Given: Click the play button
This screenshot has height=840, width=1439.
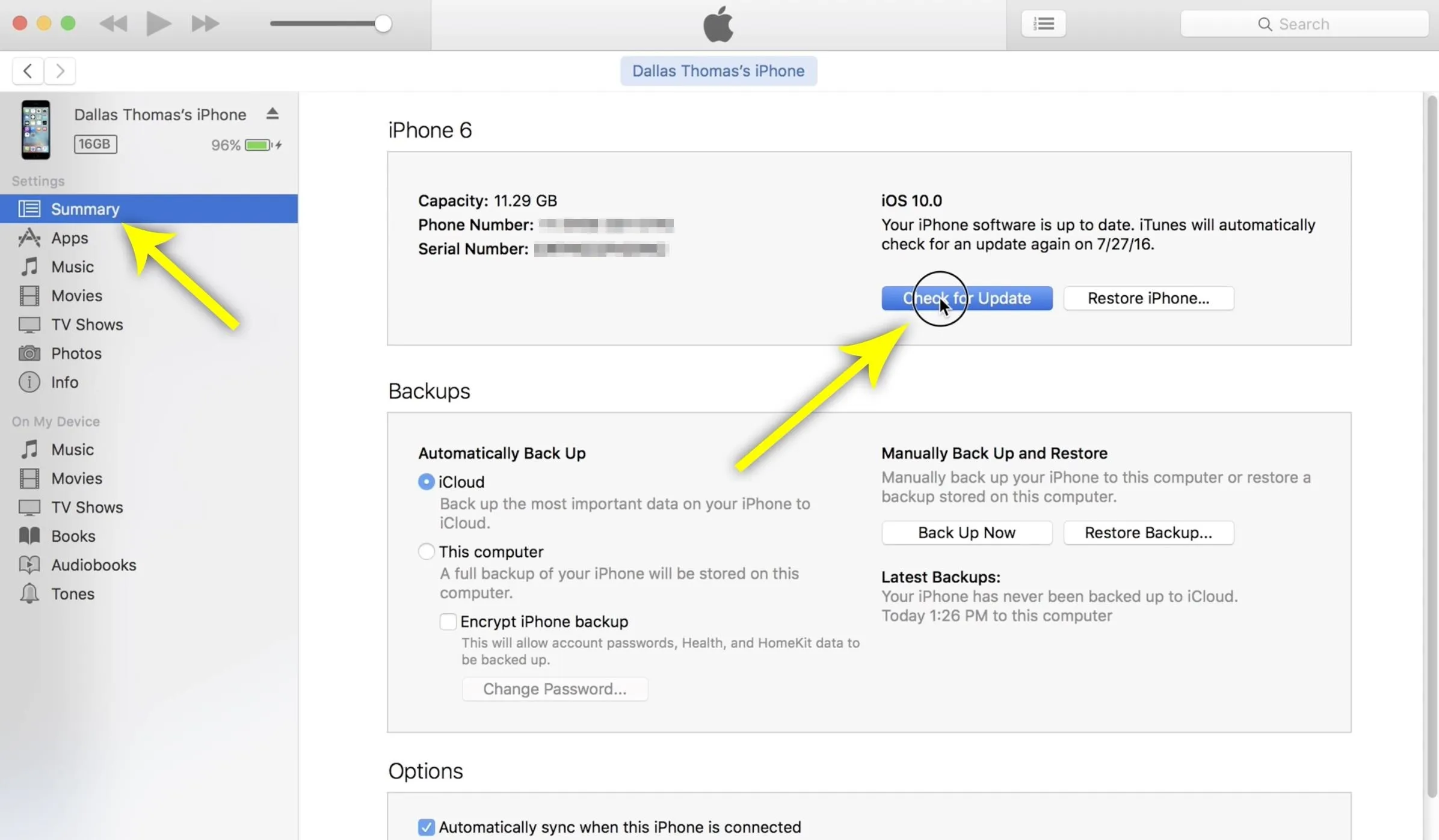Looking at the screenshot, I should coord(159,24).
